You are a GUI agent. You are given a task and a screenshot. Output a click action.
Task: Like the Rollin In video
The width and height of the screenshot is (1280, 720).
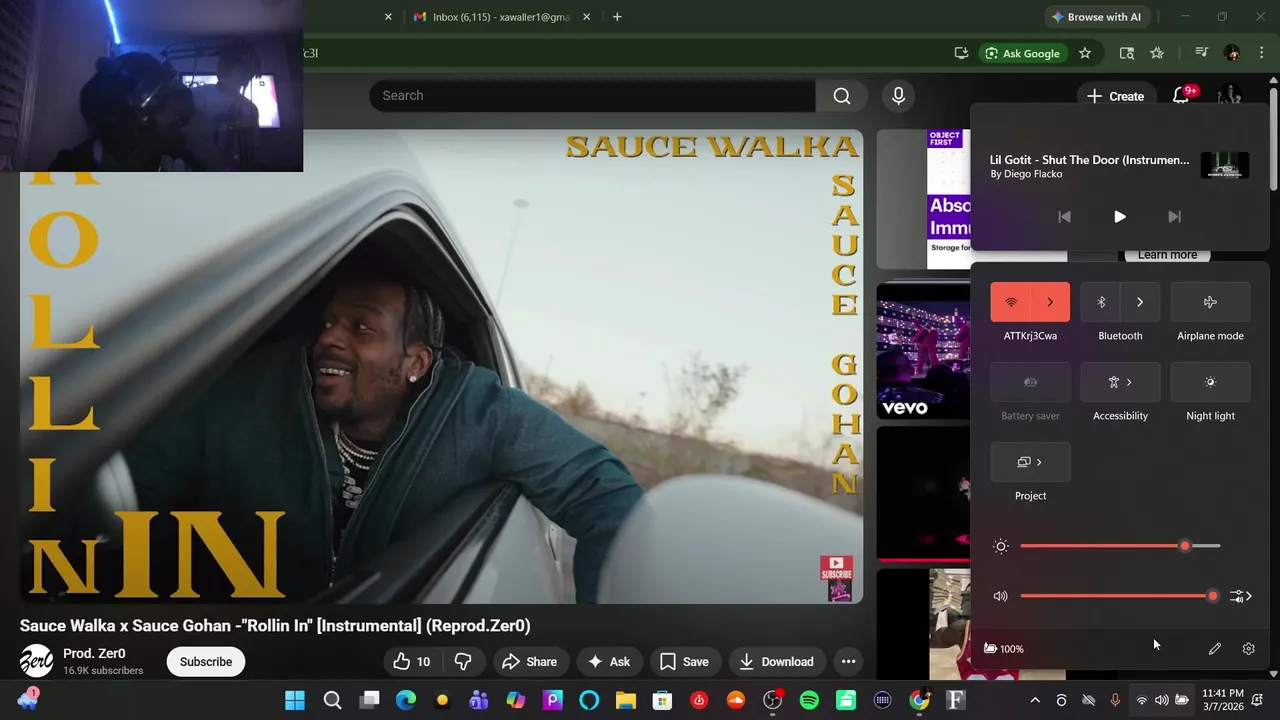412,662
